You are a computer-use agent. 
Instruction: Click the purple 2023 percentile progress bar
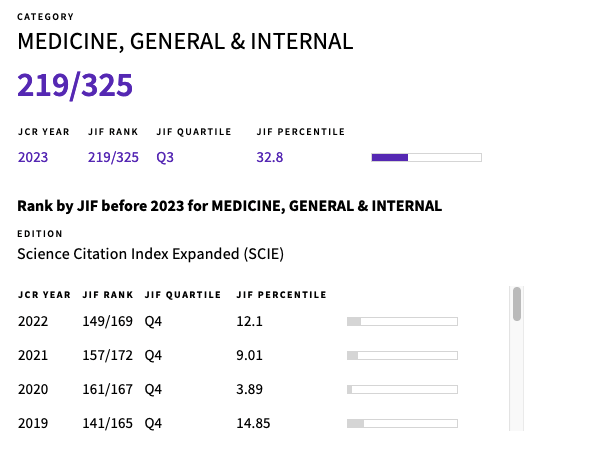pyautogui.click(x=426, y=157)
